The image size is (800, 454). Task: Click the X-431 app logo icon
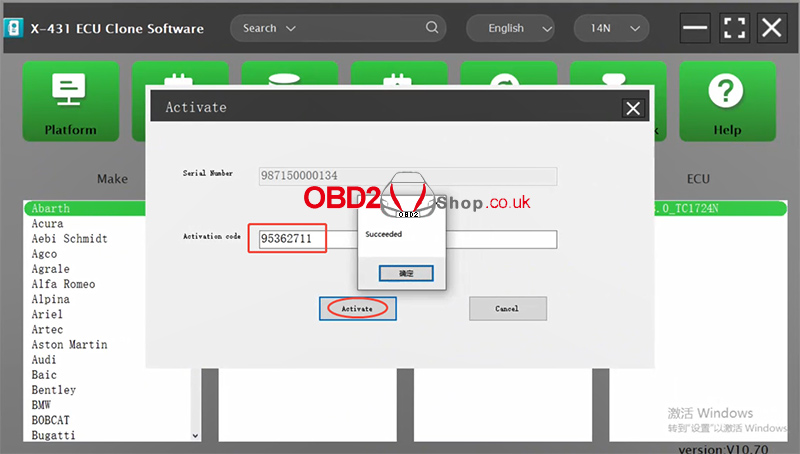pos(13,28)
